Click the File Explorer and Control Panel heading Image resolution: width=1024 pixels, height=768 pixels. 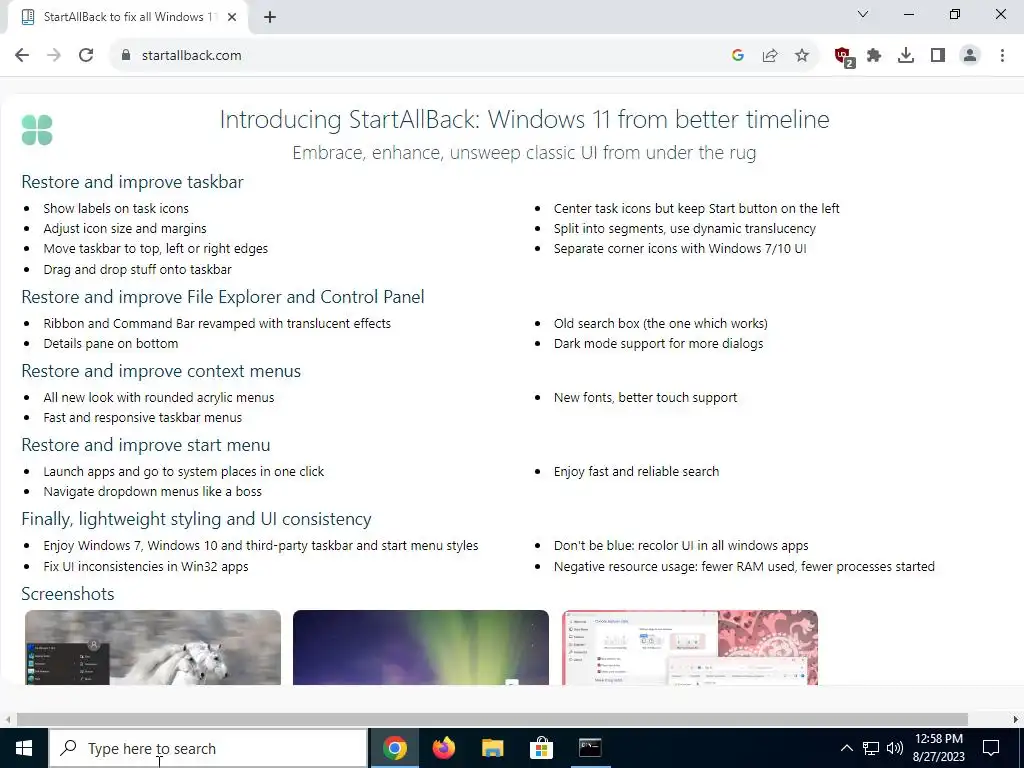(x=223, y=296)
